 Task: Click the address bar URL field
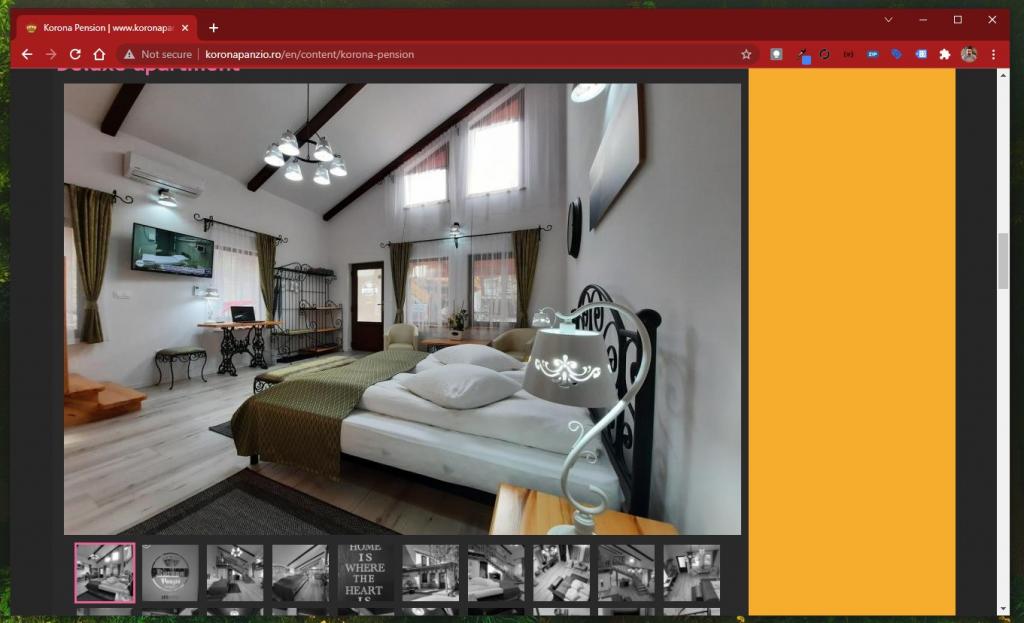(x=450, y=54)
